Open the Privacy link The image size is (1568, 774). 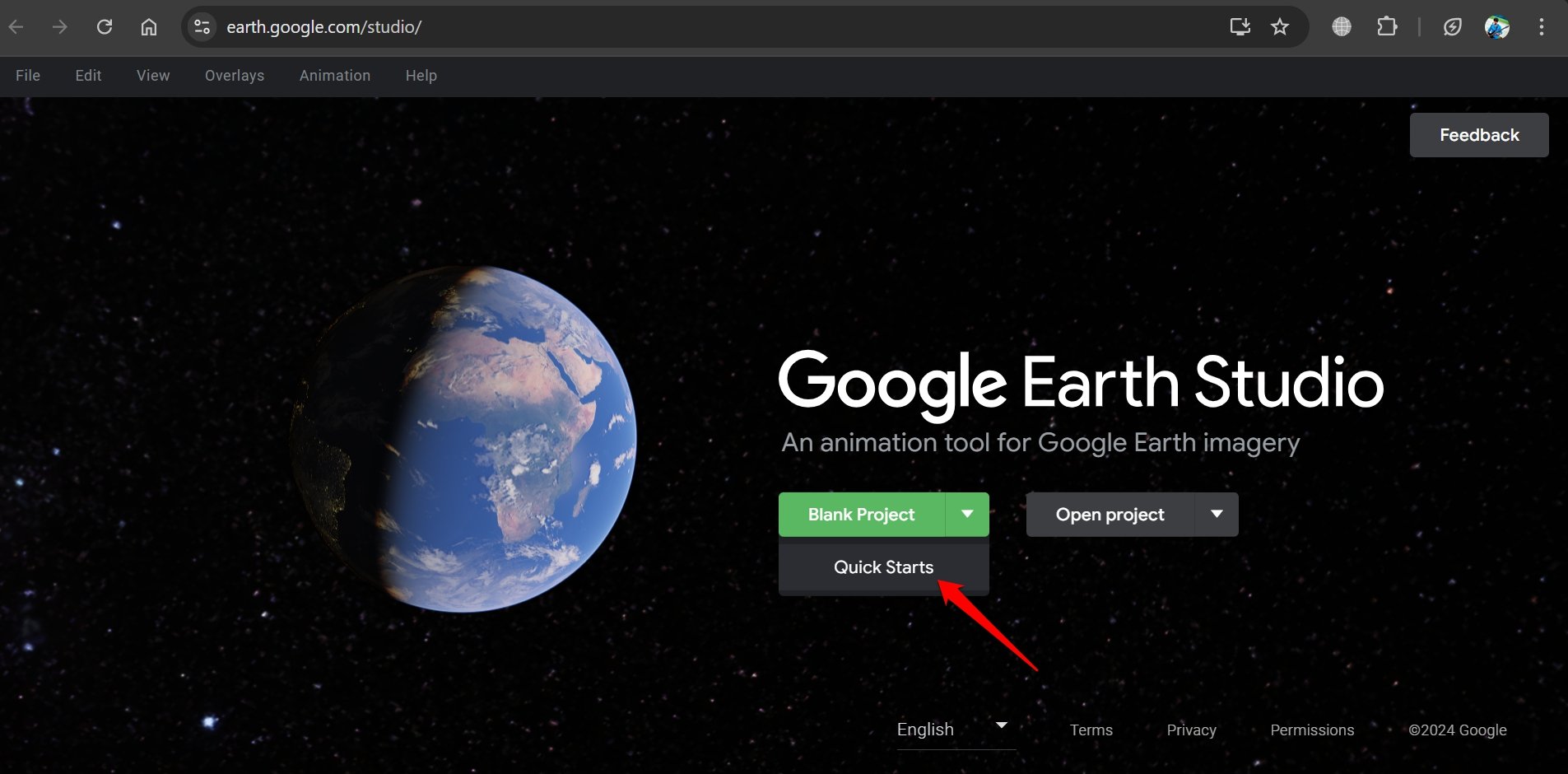[1191, 730]
